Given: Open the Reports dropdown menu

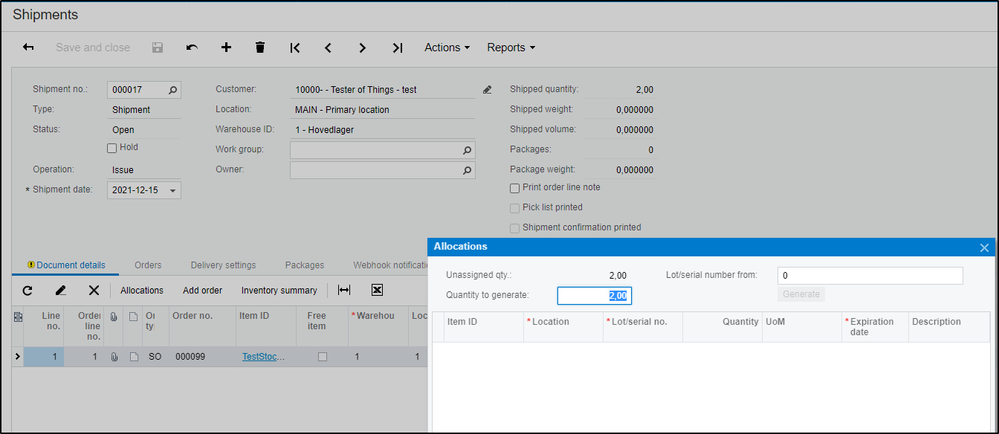Looking at the screenshot, I should click(510, 47).
